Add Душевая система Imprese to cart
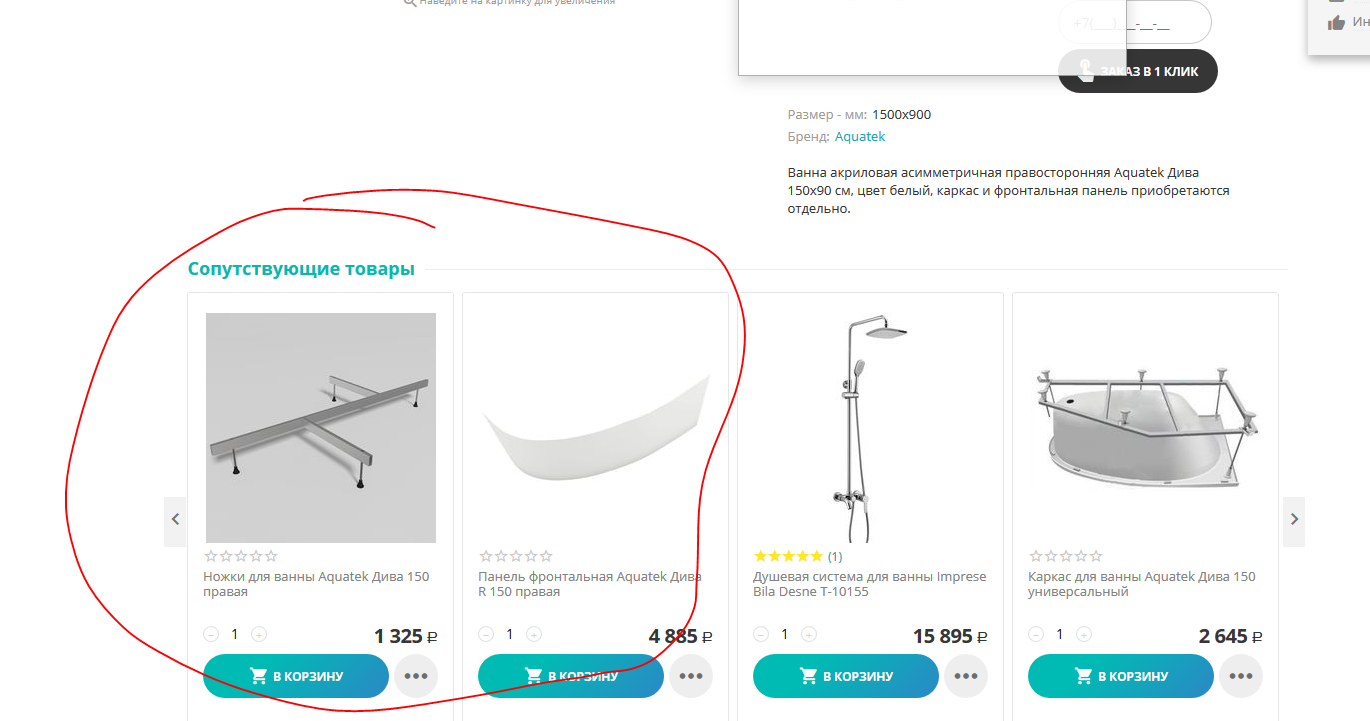This screenshot has width=1370, height=721. [x=846, y=676]
